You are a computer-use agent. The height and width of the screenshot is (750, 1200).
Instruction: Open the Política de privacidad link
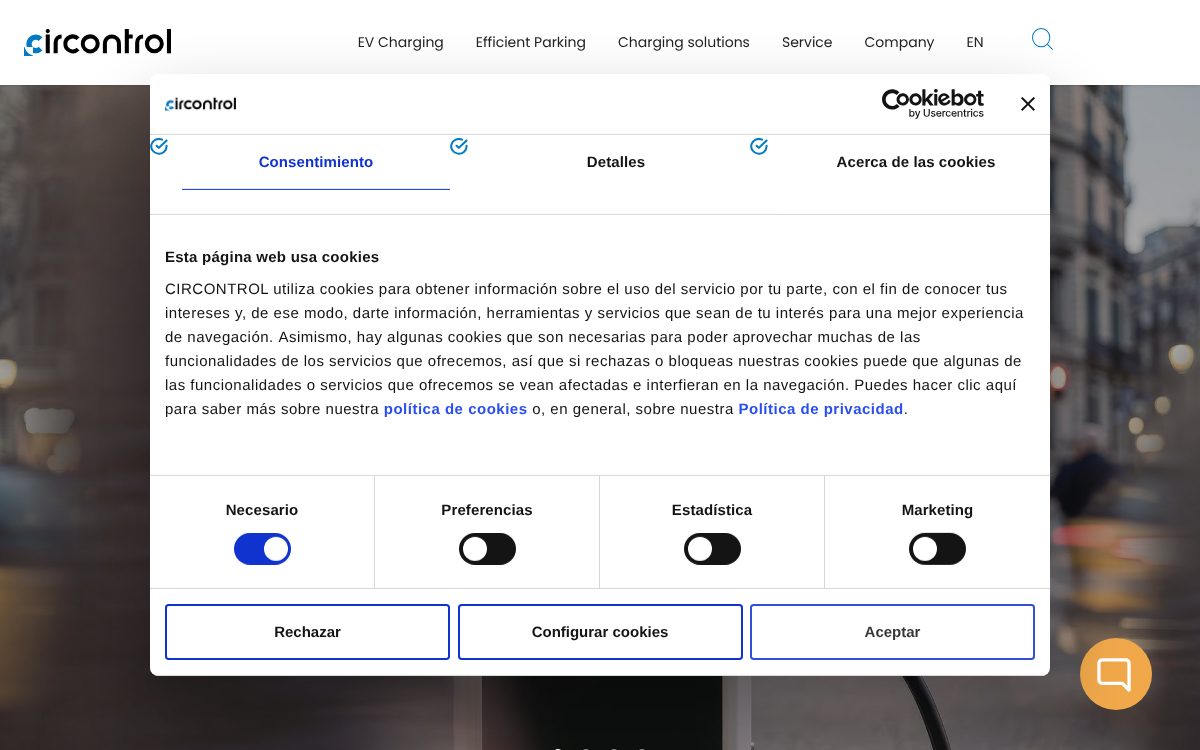click(821, 409)
